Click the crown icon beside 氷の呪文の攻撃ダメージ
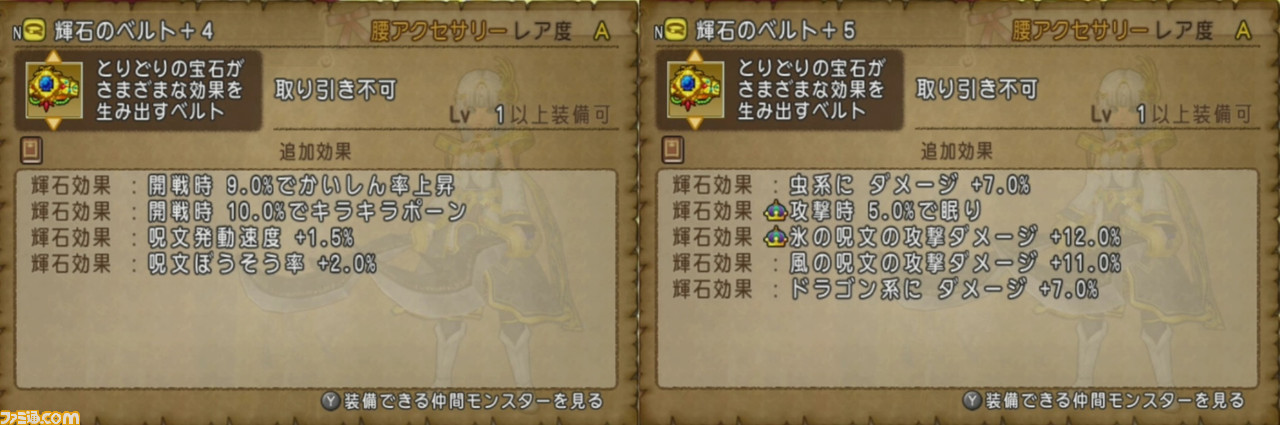 775,237
